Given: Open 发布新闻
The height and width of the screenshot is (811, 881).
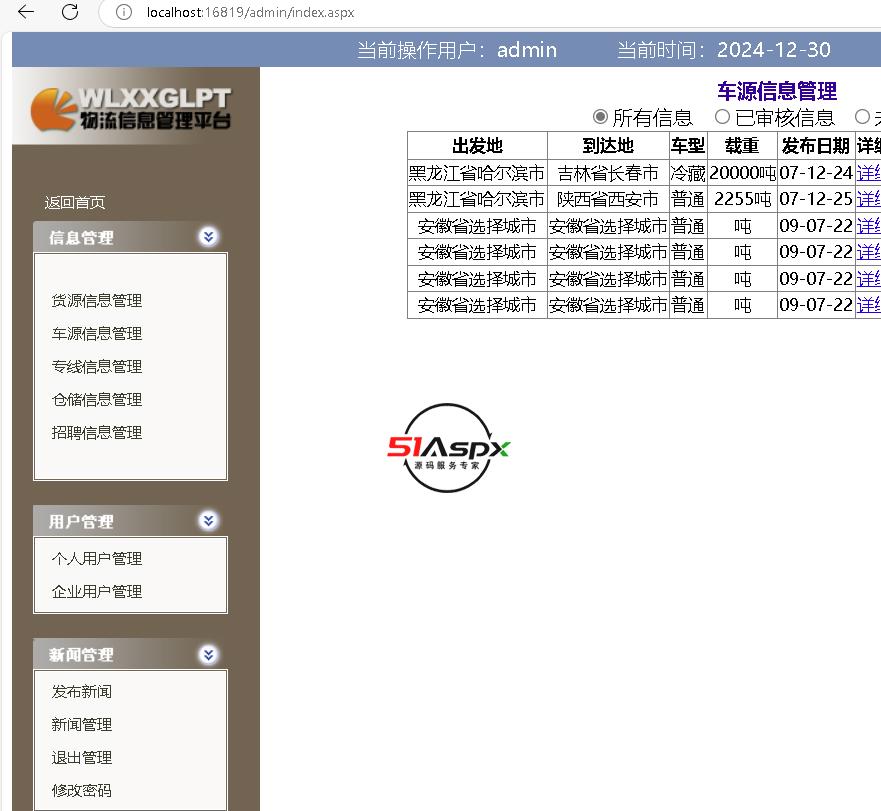Looking at the screenshot, I should (x=81, y=692).
